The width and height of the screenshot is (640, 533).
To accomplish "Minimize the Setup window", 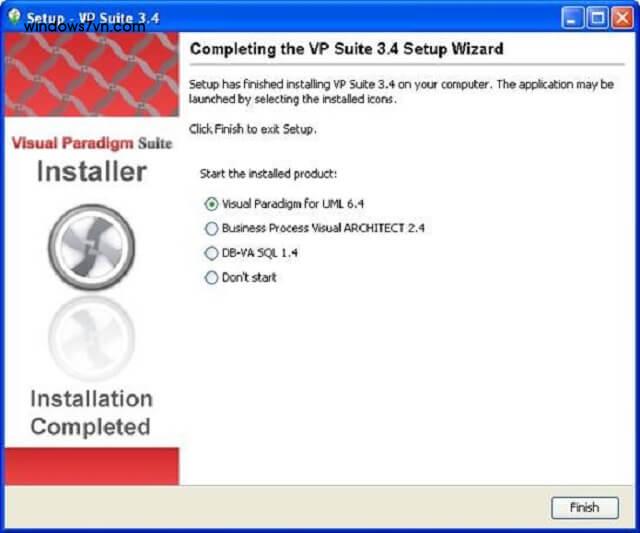I will 572,18.
